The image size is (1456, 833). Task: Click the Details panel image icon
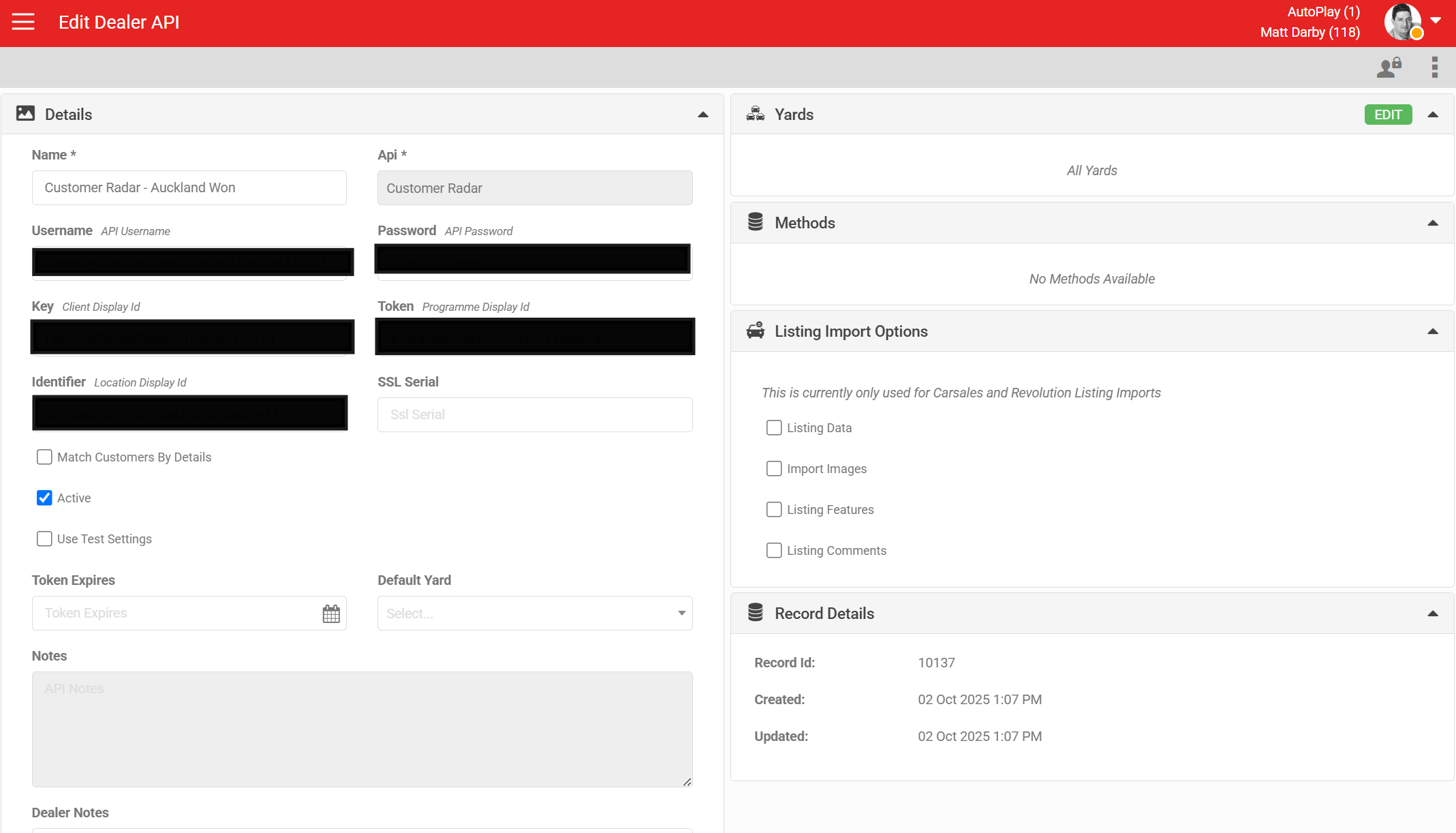[x=25, y=113]
